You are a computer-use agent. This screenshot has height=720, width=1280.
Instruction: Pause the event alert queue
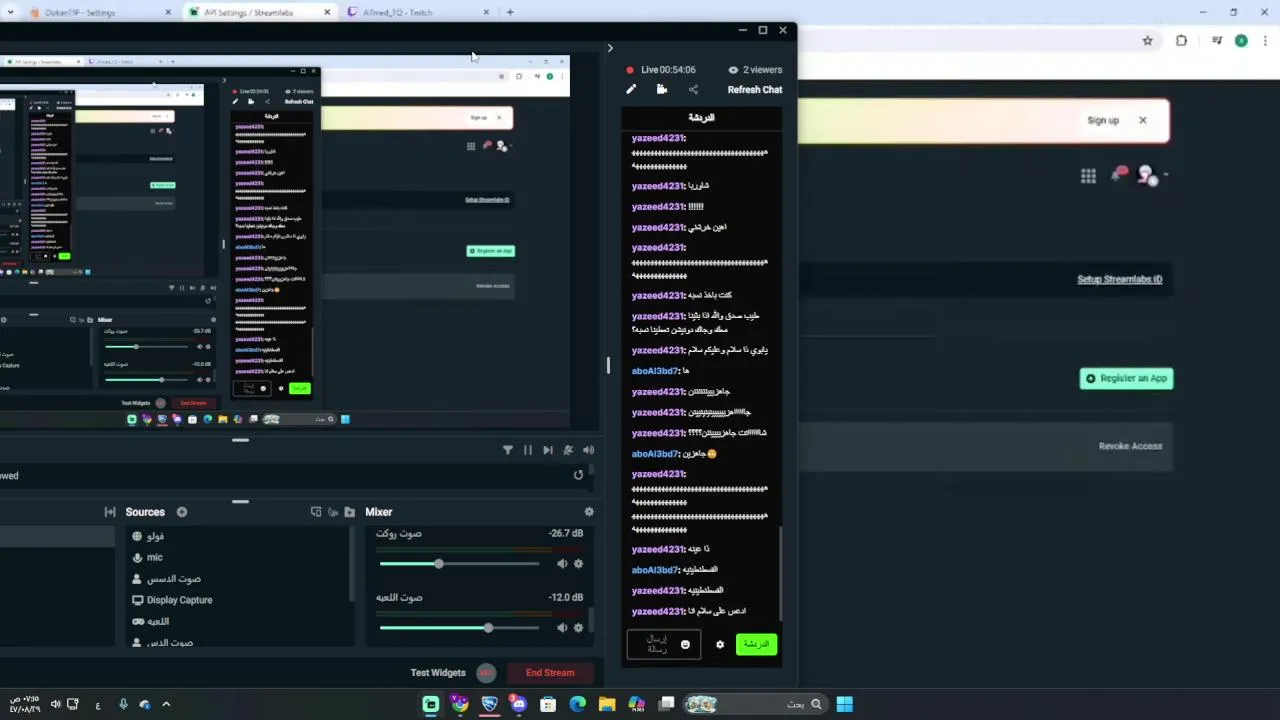tap(528, 450)
